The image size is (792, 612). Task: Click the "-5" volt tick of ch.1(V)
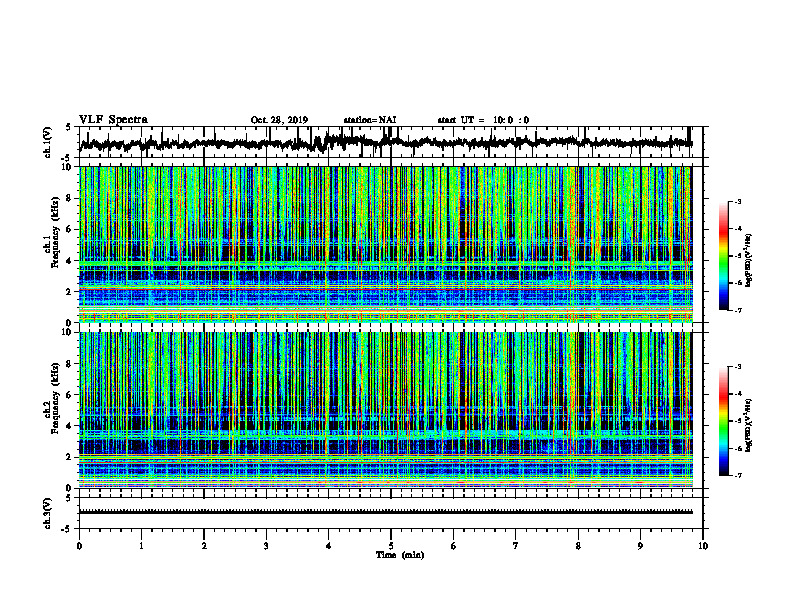tap(67, 158)
